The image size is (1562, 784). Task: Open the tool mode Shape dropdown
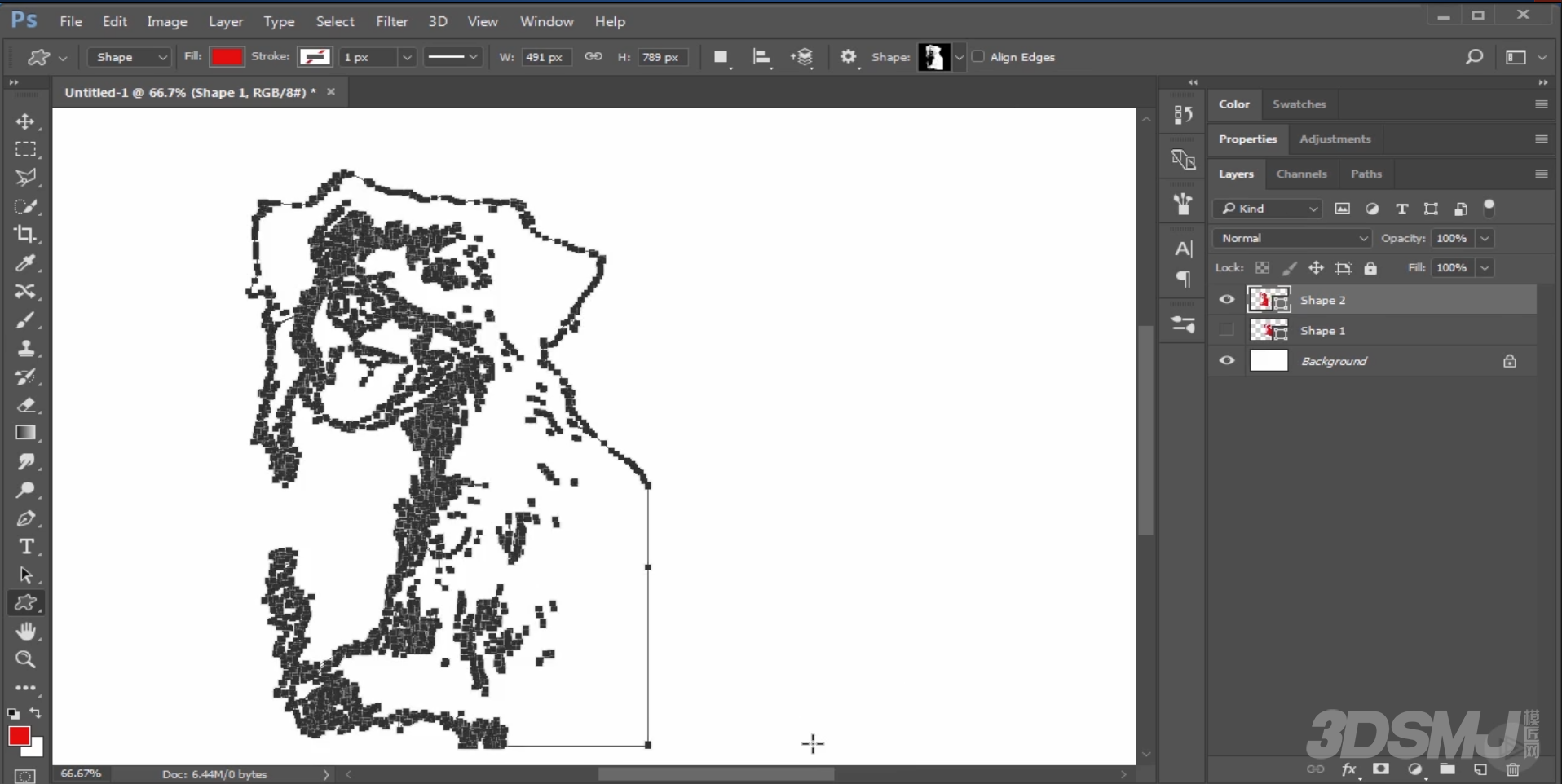pos(129,57)
